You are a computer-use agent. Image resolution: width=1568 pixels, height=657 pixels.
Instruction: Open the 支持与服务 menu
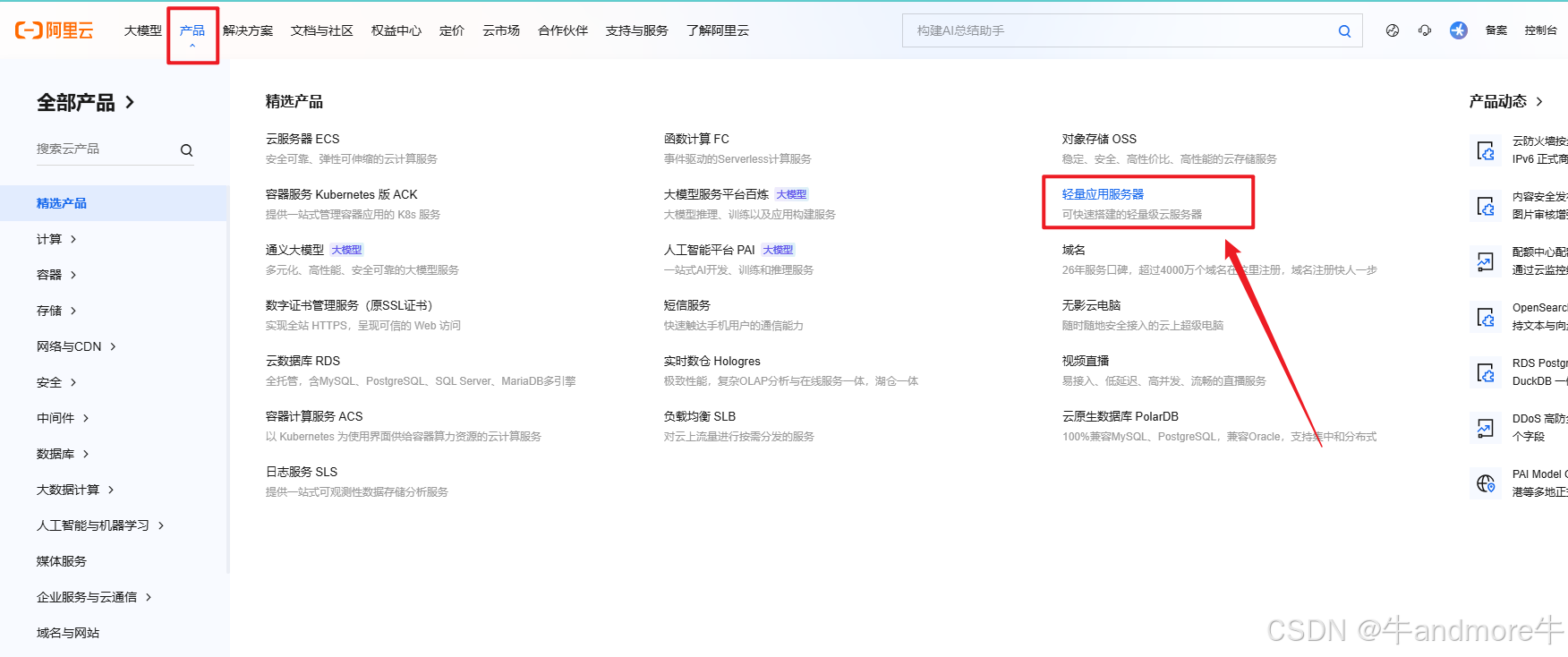[637, 30]
